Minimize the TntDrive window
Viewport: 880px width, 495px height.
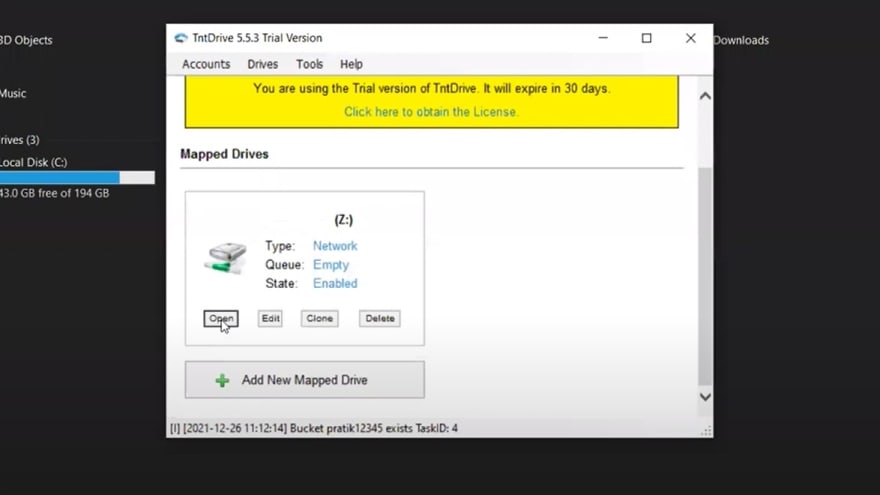point(603,38)
